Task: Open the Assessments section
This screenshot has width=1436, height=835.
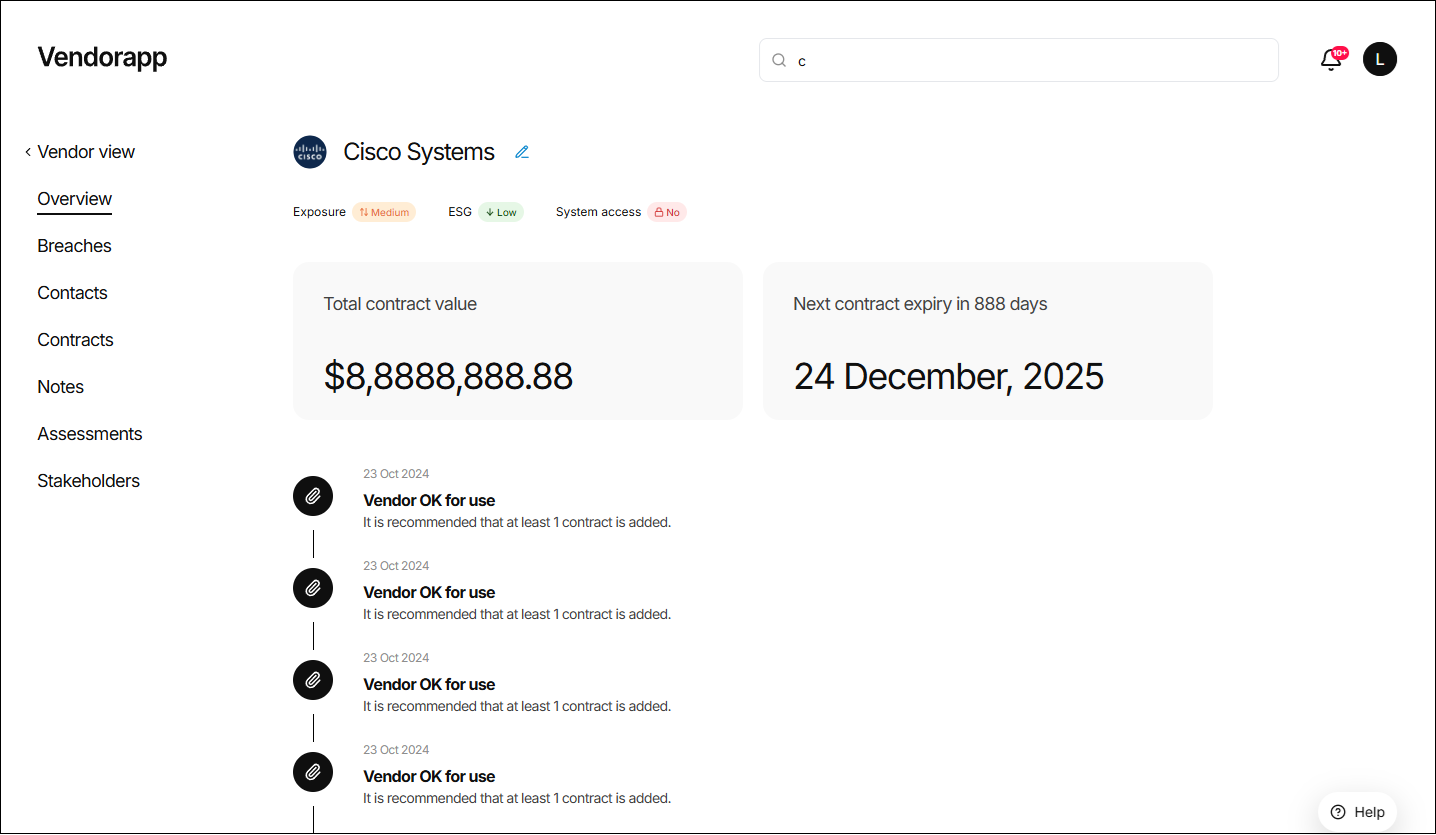Action: tap(90, 434)
